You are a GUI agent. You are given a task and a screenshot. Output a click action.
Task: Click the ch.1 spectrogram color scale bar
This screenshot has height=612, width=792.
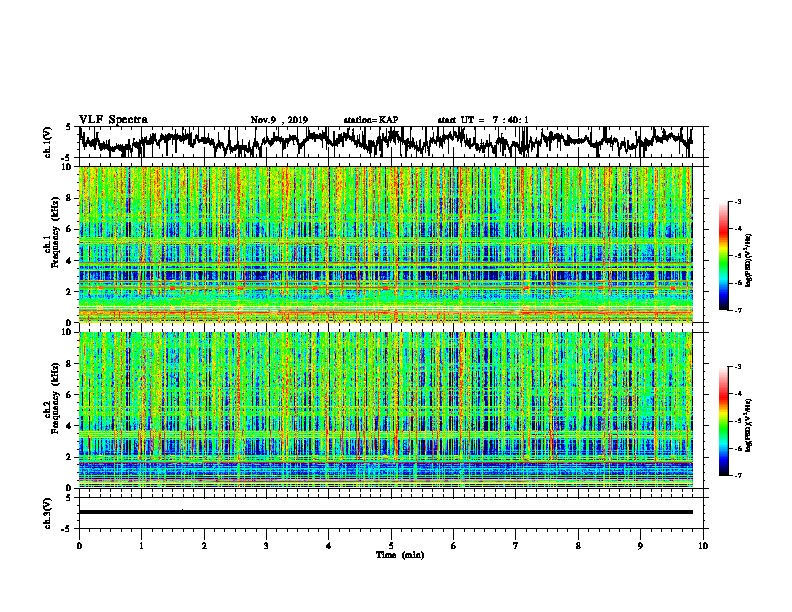pyautogui.click(x=724, y=256)
